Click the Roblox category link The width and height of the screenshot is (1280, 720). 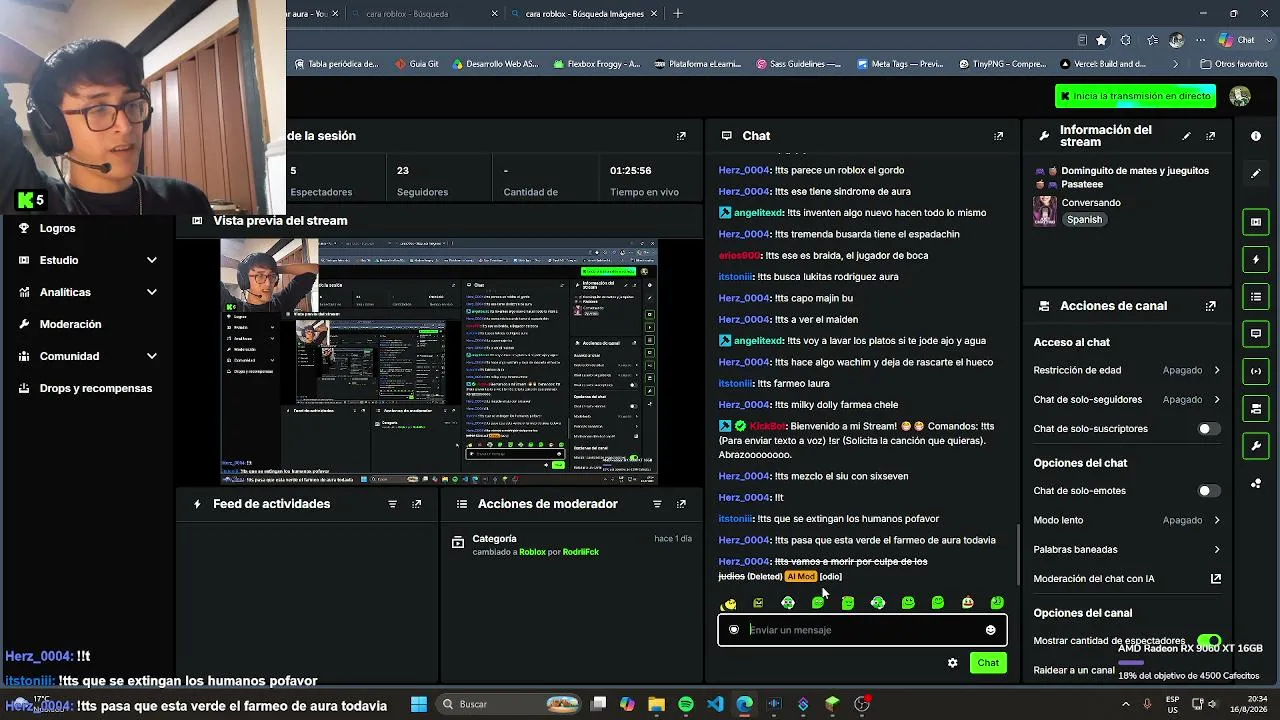point(532,552)
